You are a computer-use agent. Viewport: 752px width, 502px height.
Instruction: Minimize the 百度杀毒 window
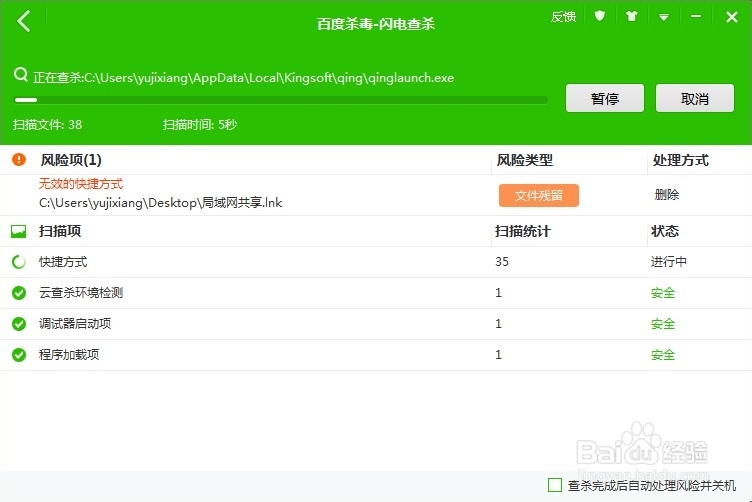coord(696,17)
